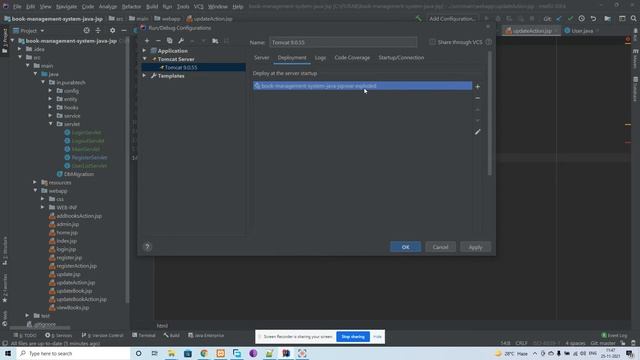The width and height of the screenshot is (640, 360).
Task: Open Refactor menu in menu bar
Action: click(131, 7)
